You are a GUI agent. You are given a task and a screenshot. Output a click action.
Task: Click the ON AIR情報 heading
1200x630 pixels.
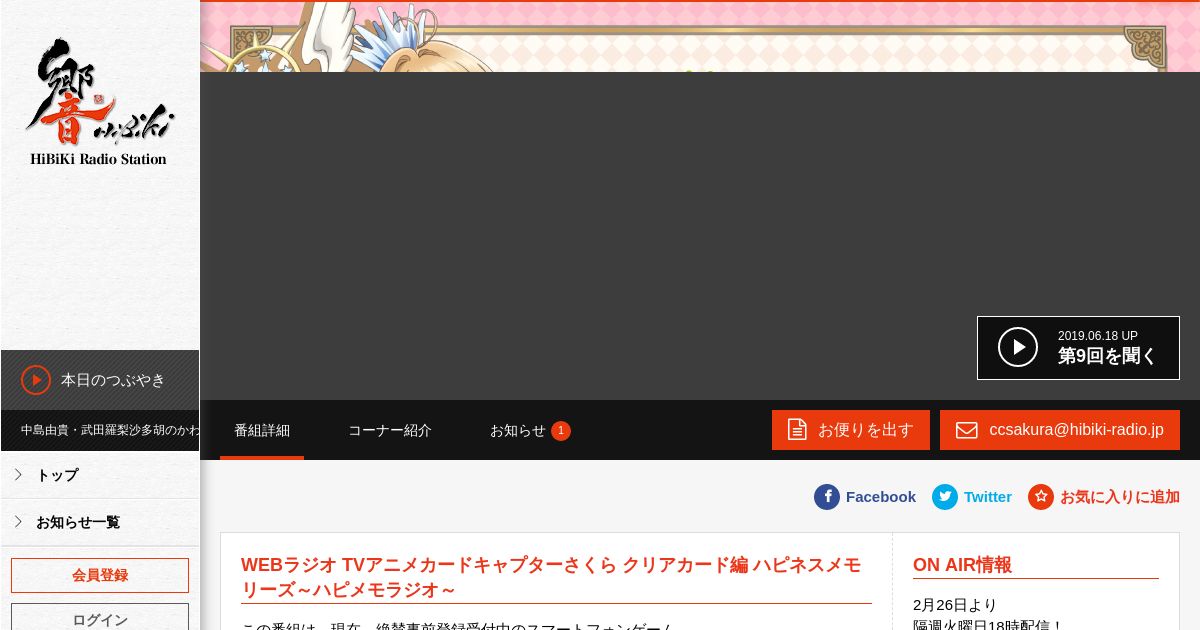click(x=962, y=565)
